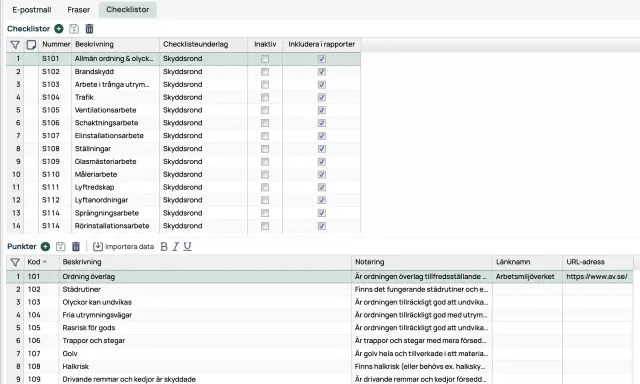Open the filter icon in the Punkter table
Image resolution: width=640 pixels, height=384 pixels.
pos(15,262)
